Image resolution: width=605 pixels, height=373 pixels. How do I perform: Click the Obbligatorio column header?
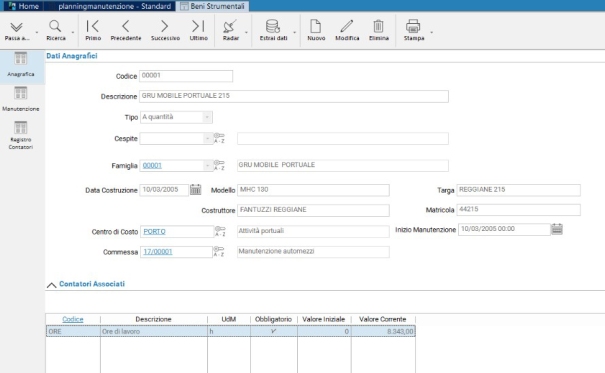[273, 319]
